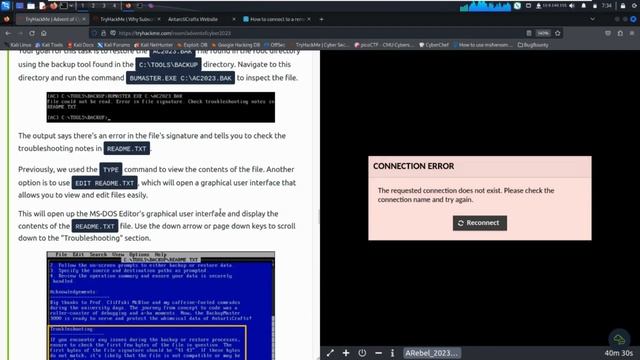Click the Reconnect button in connection error
640x360 pixels.
click(480, 223)
